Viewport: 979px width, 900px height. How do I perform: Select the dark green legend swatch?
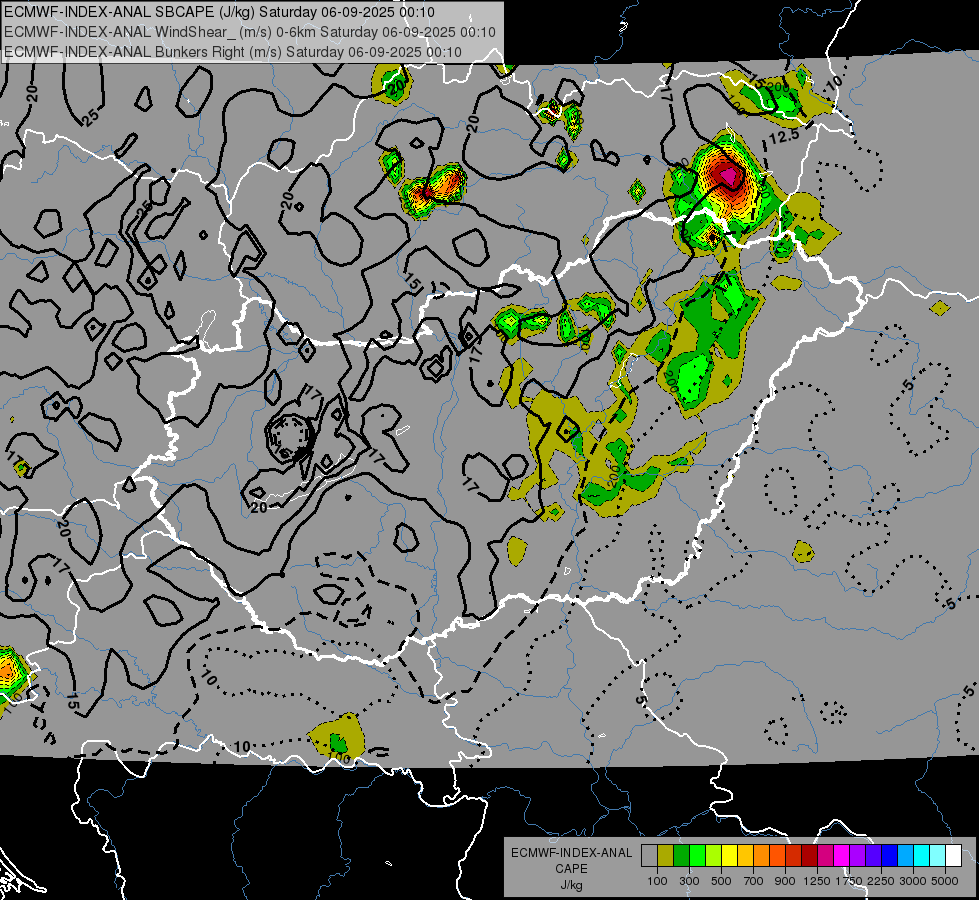pyautogui.click(x=681, y=856)
